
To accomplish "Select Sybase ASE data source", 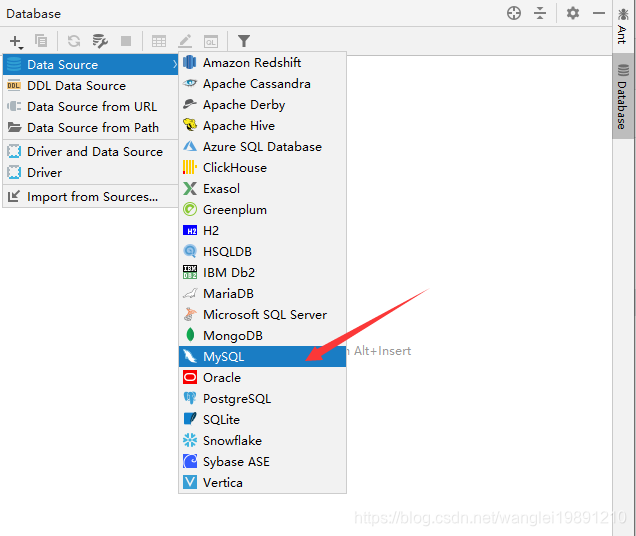I will pos(262,462).
